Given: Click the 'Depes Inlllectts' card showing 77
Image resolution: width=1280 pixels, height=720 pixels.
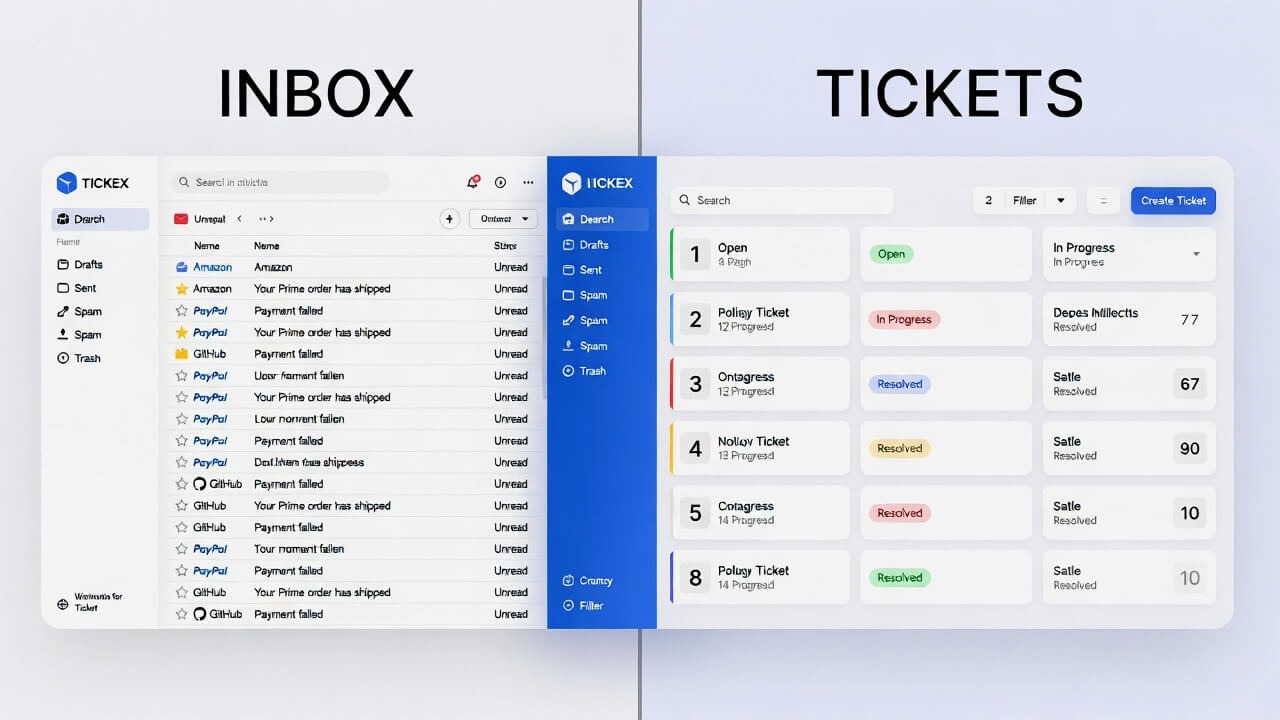Looking at the screenshot, I should [x=1129, y=319].
